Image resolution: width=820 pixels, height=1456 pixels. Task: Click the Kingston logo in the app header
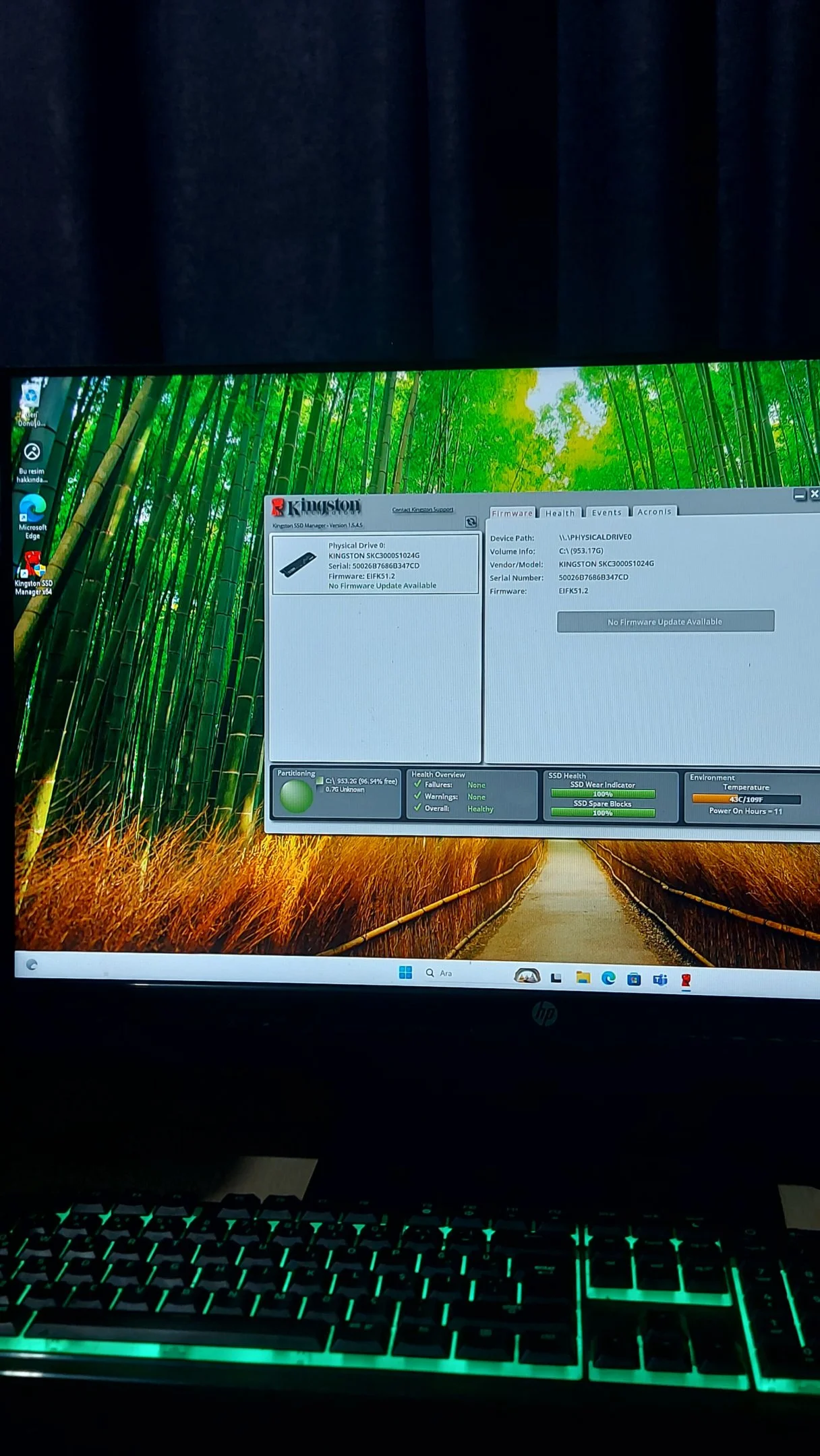pos(316,506)
